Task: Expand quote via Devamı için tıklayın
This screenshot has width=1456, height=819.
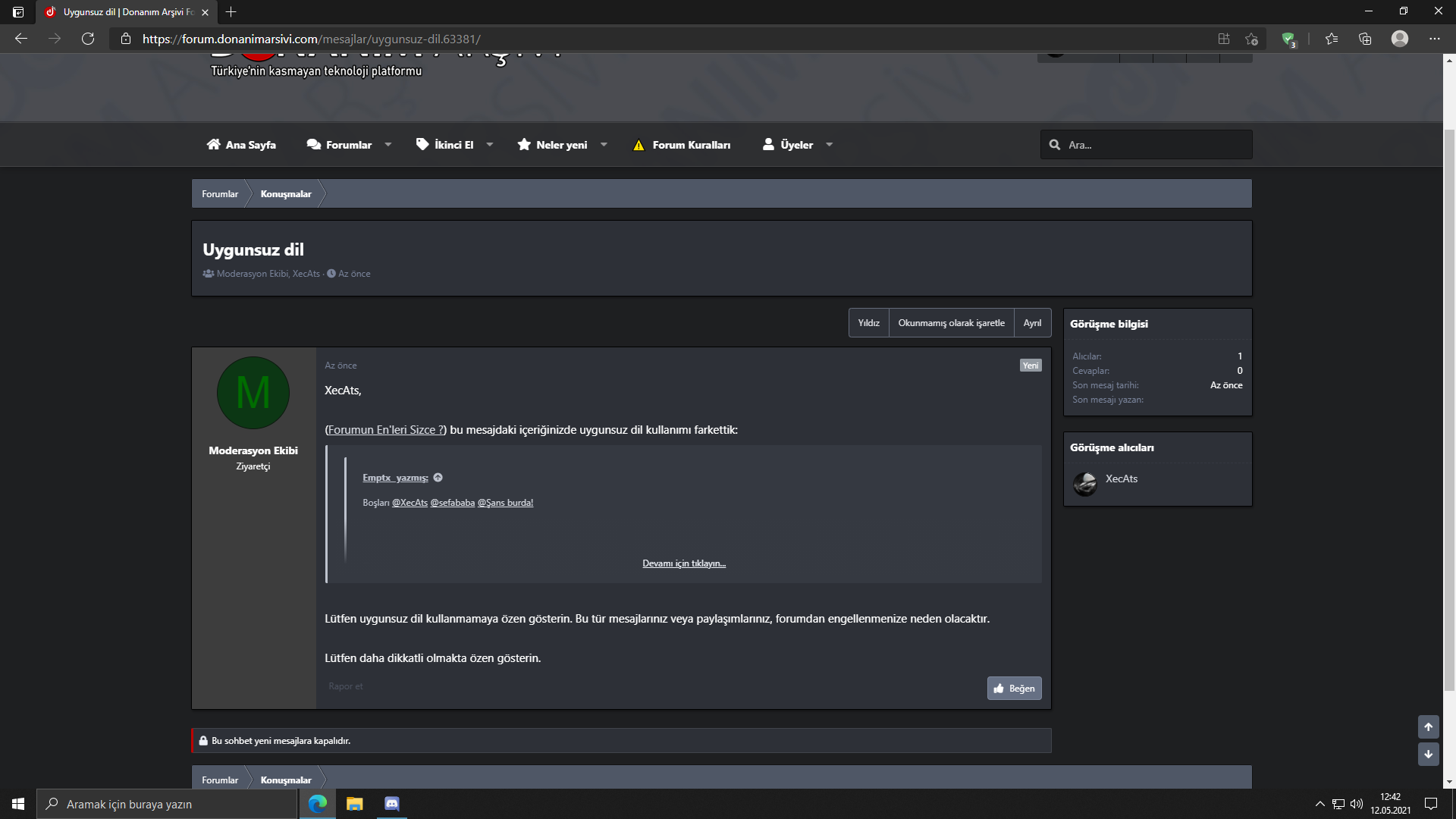Action: coord(684,563)
